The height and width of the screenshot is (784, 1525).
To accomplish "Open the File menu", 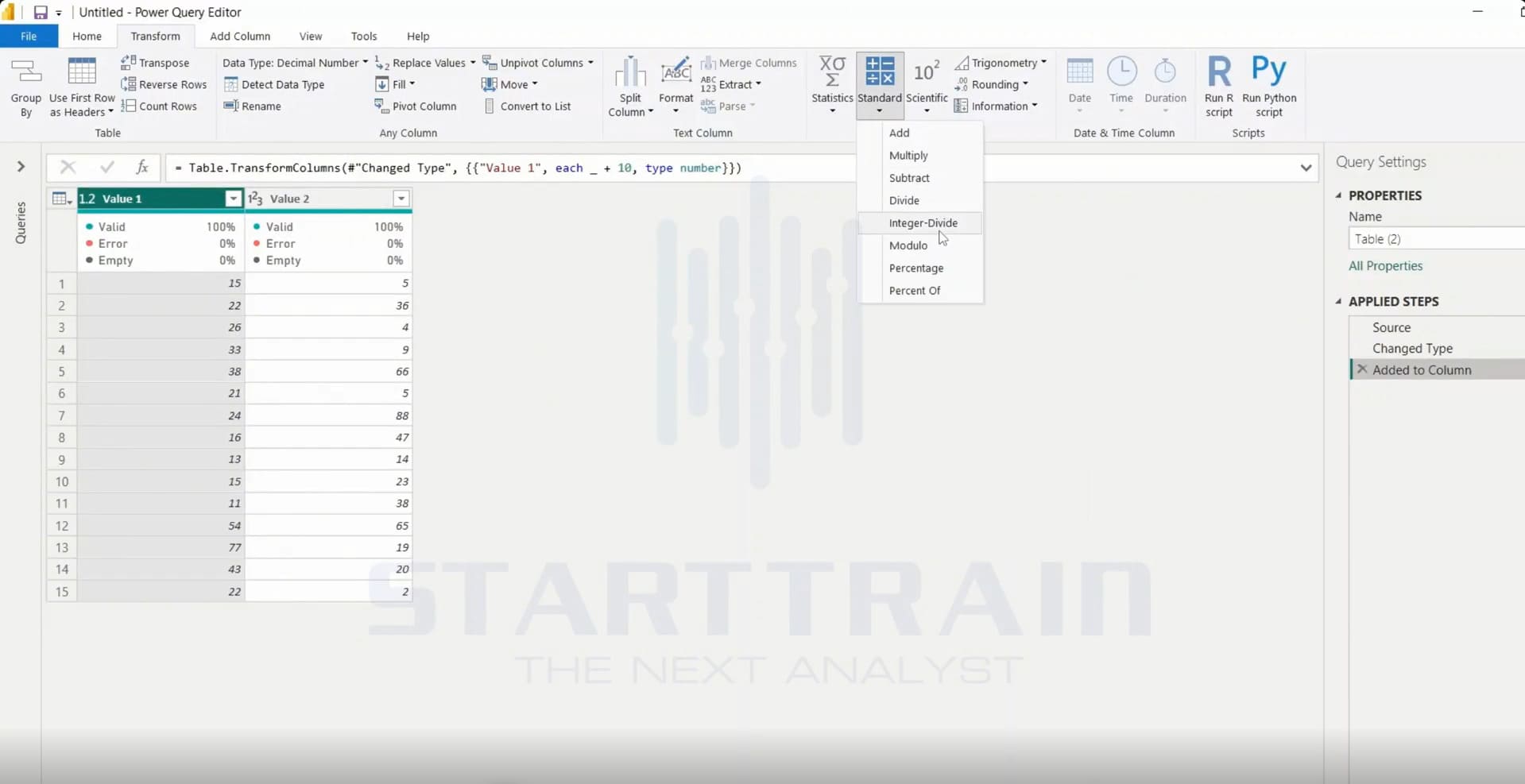I will pyautogui.click(x=29, y=37).
